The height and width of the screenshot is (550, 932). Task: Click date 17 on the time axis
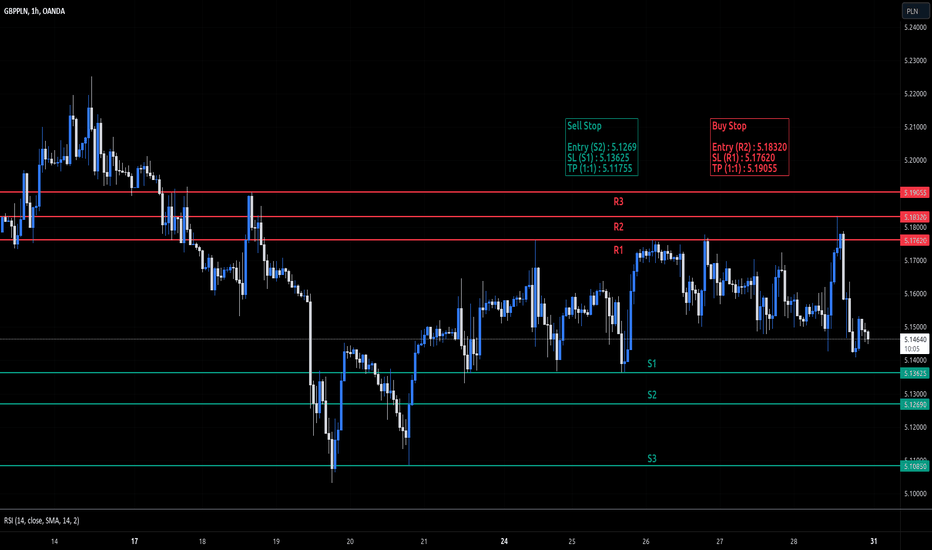click(134, 542)
